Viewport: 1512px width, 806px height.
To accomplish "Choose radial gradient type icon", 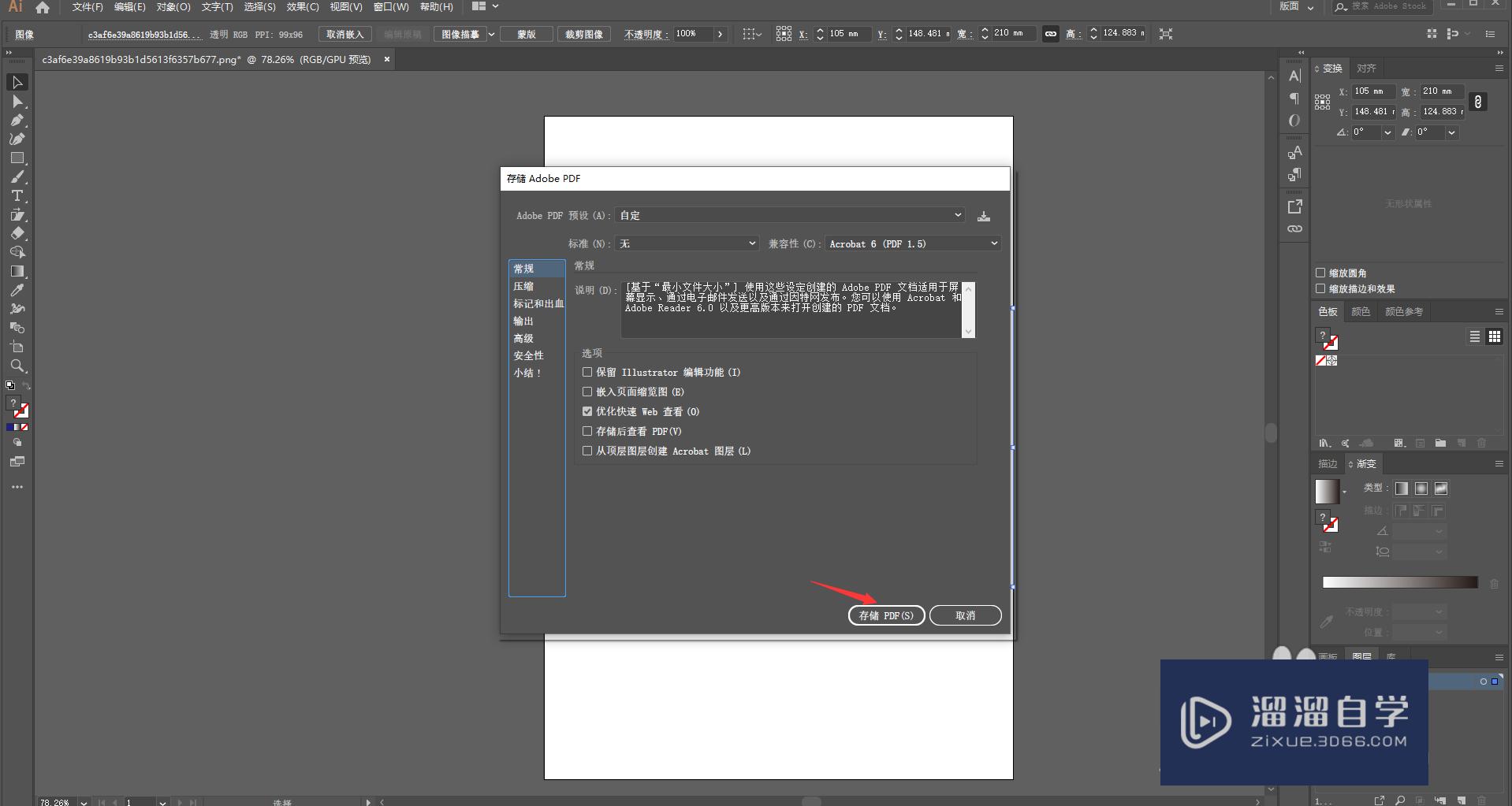I will [1421, 488].
